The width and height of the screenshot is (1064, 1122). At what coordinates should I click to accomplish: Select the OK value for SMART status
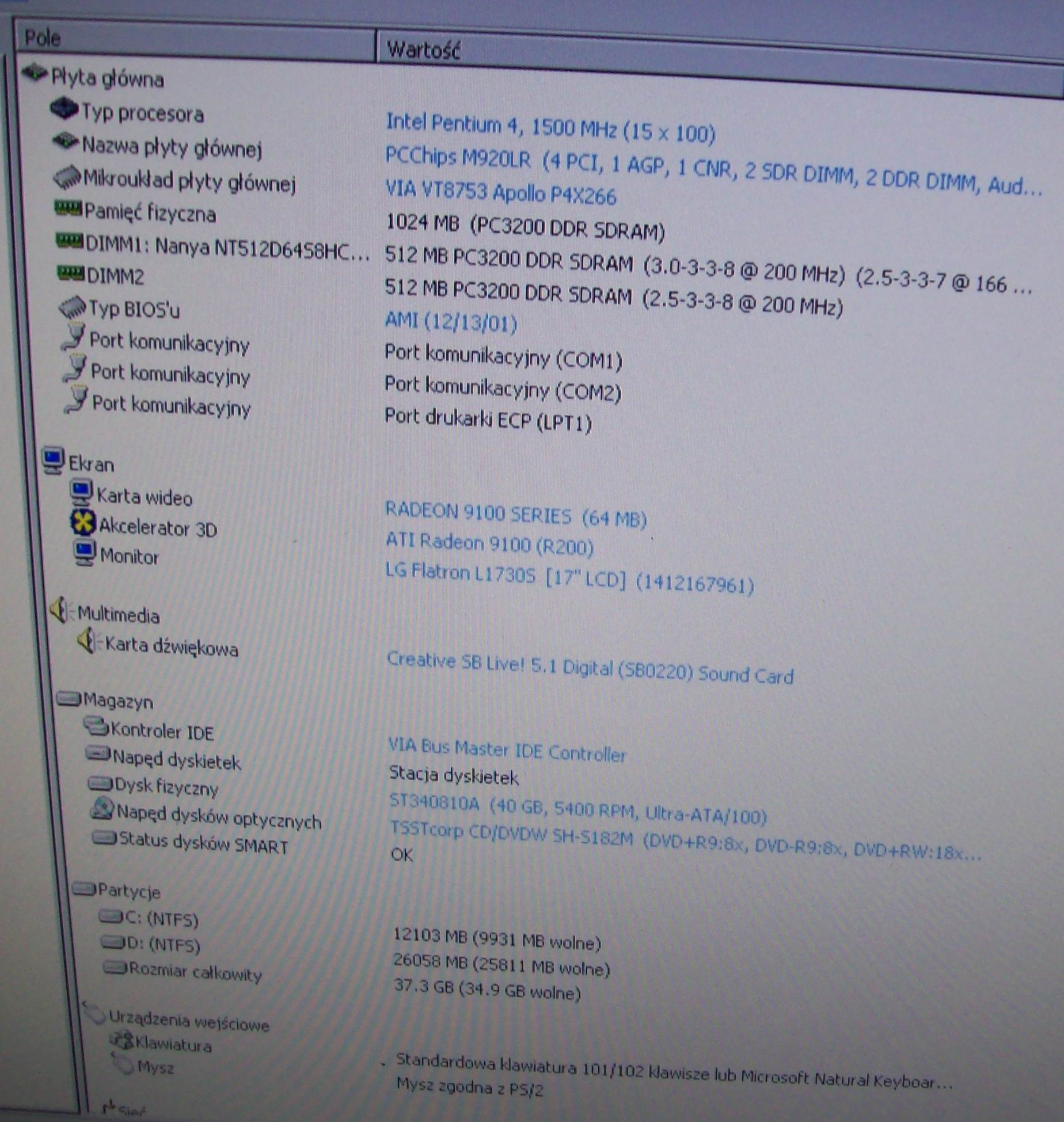pos(401,854)
